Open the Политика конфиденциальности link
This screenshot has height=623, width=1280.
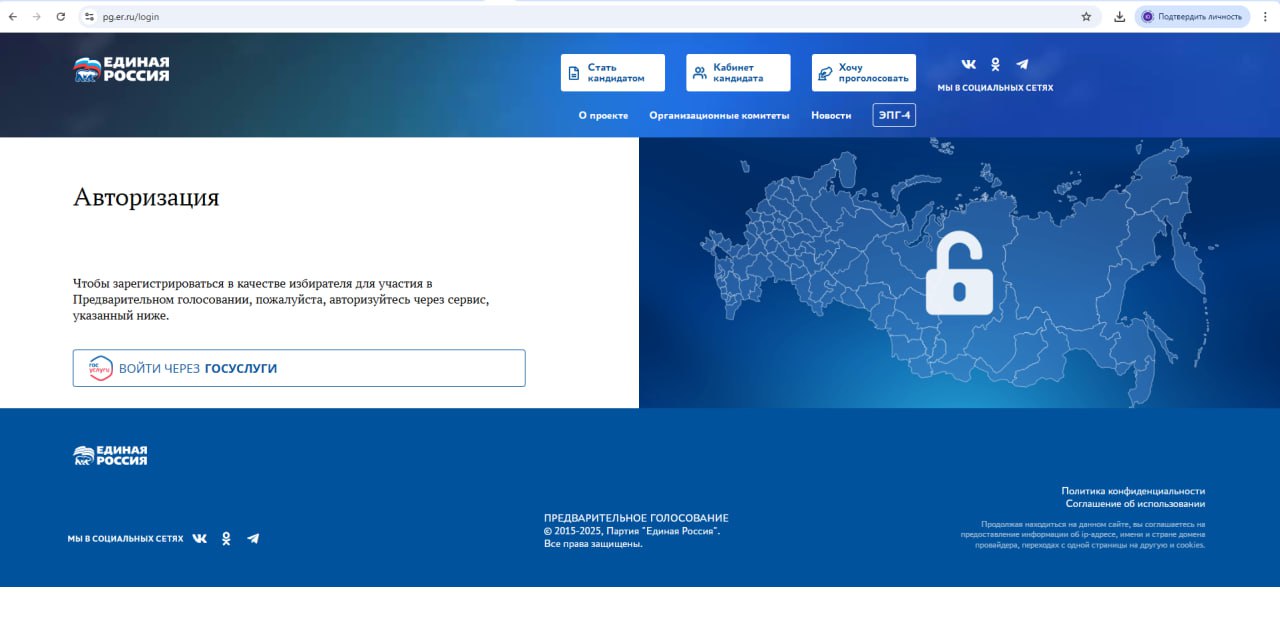[1133, 491]
